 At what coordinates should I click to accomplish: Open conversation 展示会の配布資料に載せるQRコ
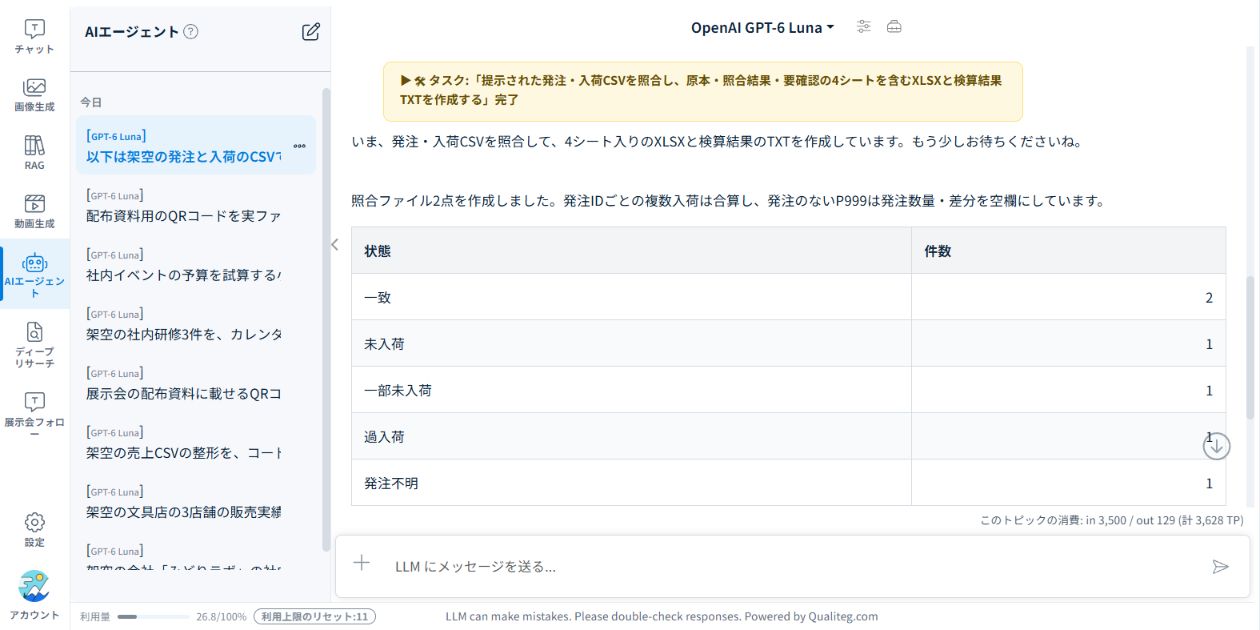(x=196, y=383)
